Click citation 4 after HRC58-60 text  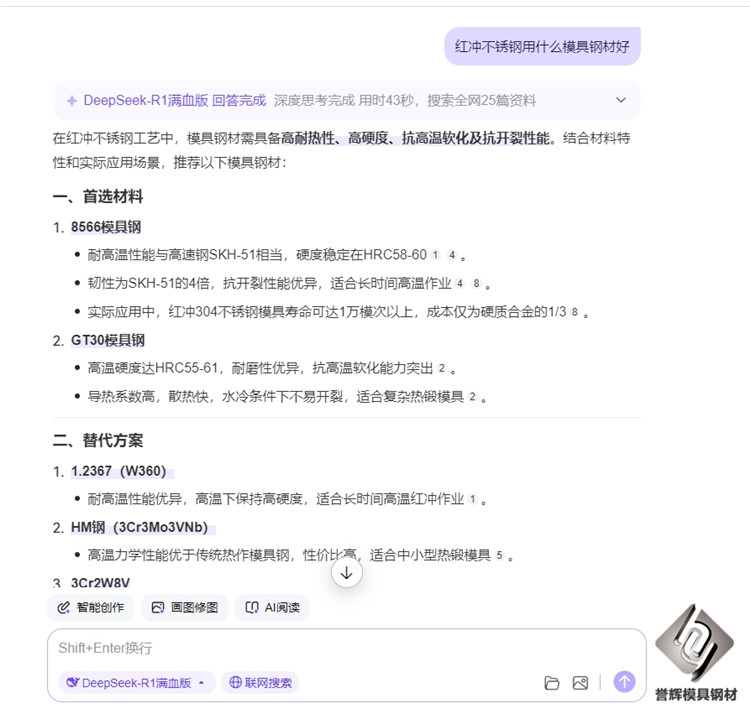451,255
